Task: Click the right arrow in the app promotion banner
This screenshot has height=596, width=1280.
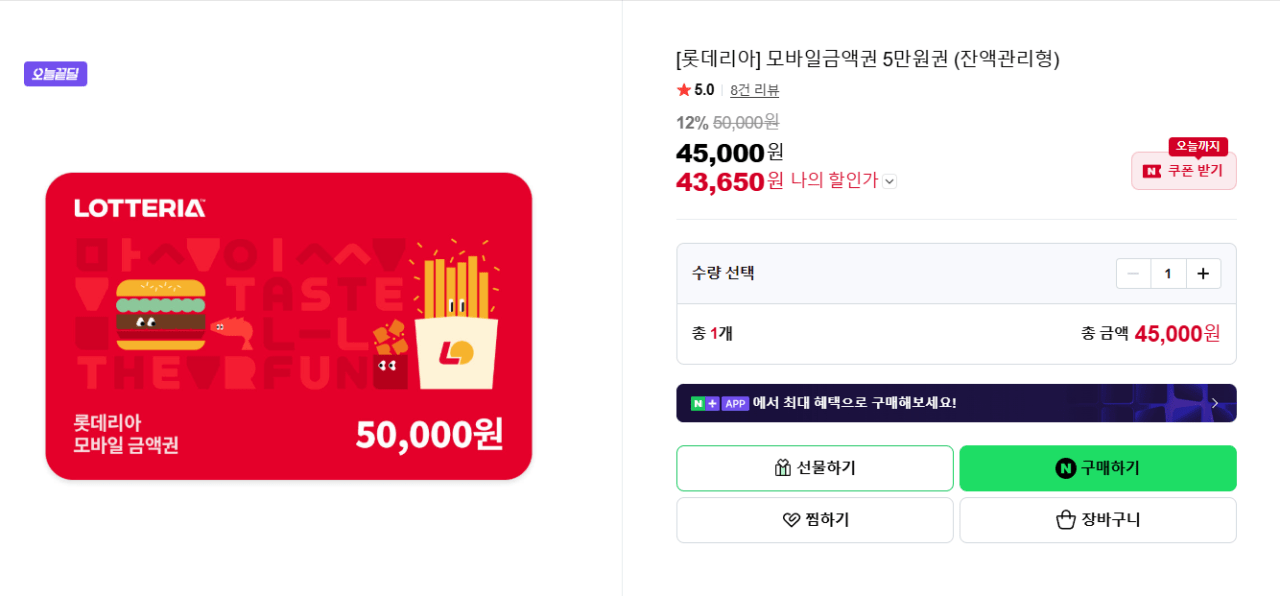Action: coord(1216,403)
